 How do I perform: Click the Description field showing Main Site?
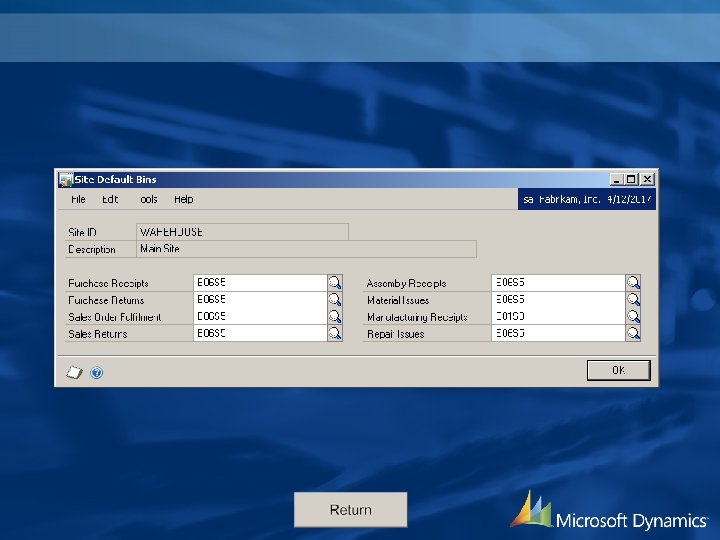[x=306, y=249]
